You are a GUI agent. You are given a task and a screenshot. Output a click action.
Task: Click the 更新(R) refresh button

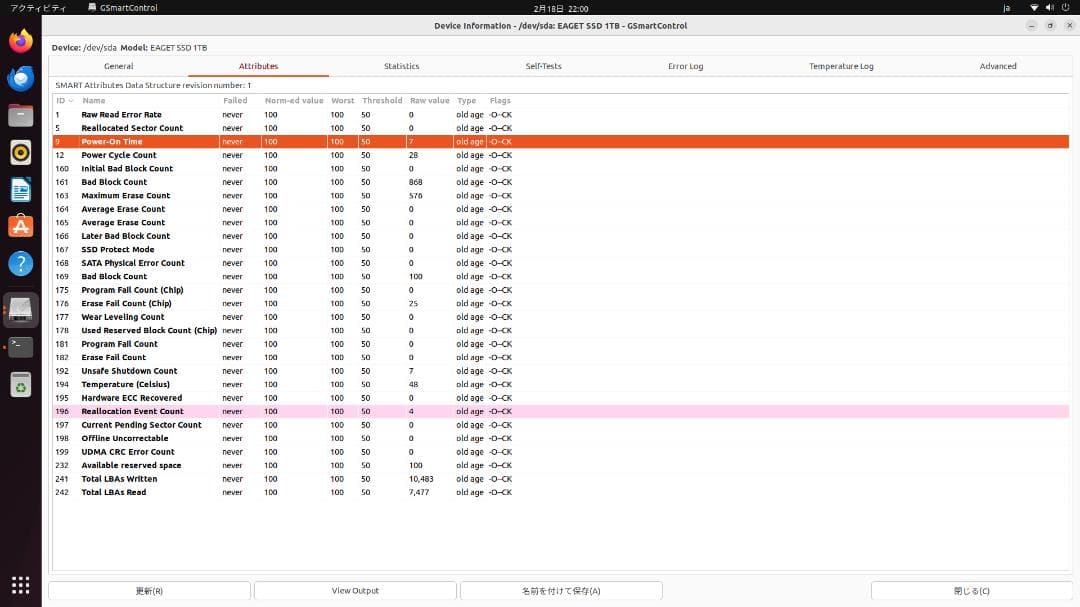point(149,590)
